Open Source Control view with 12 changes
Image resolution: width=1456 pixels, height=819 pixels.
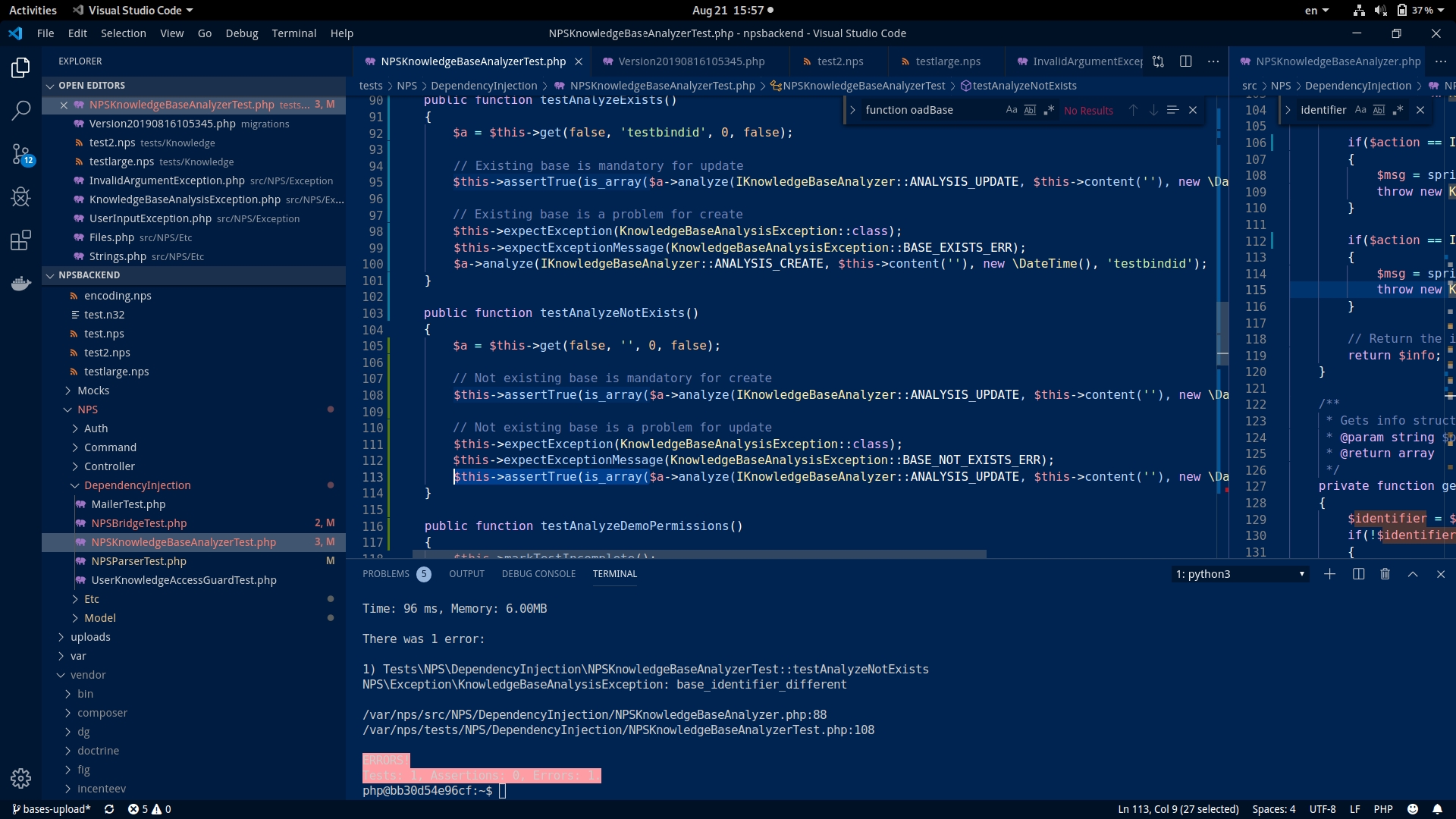point(20,155)
